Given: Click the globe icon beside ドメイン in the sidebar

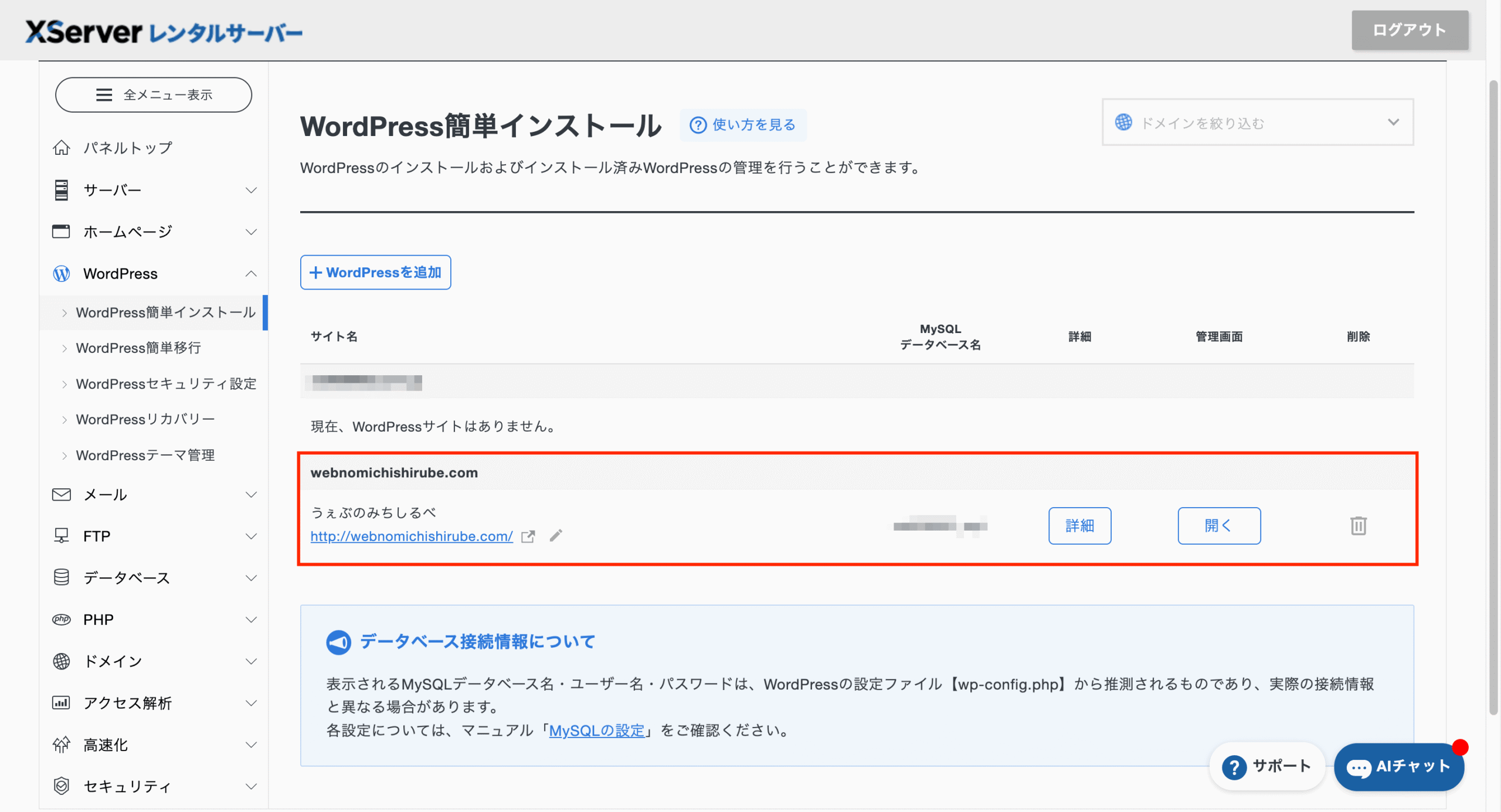Looking at the screenshot, I should (62, 661).
